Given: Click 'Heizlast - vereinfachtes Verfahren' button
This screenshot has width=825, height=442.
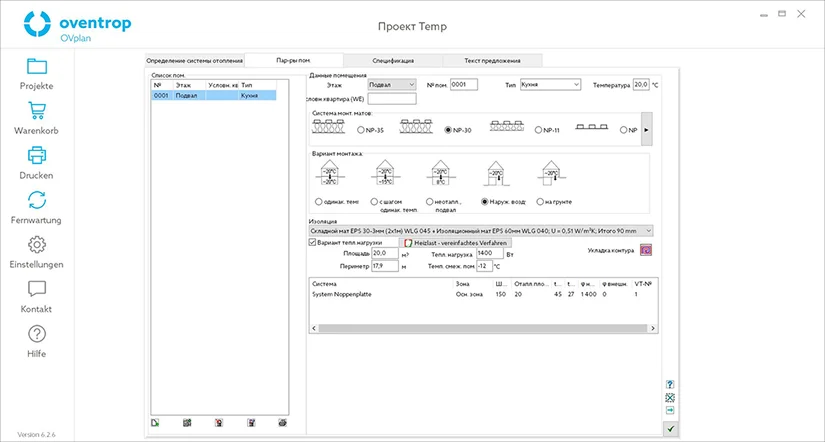Looking at the screenshot, I should tap(455, 242).
